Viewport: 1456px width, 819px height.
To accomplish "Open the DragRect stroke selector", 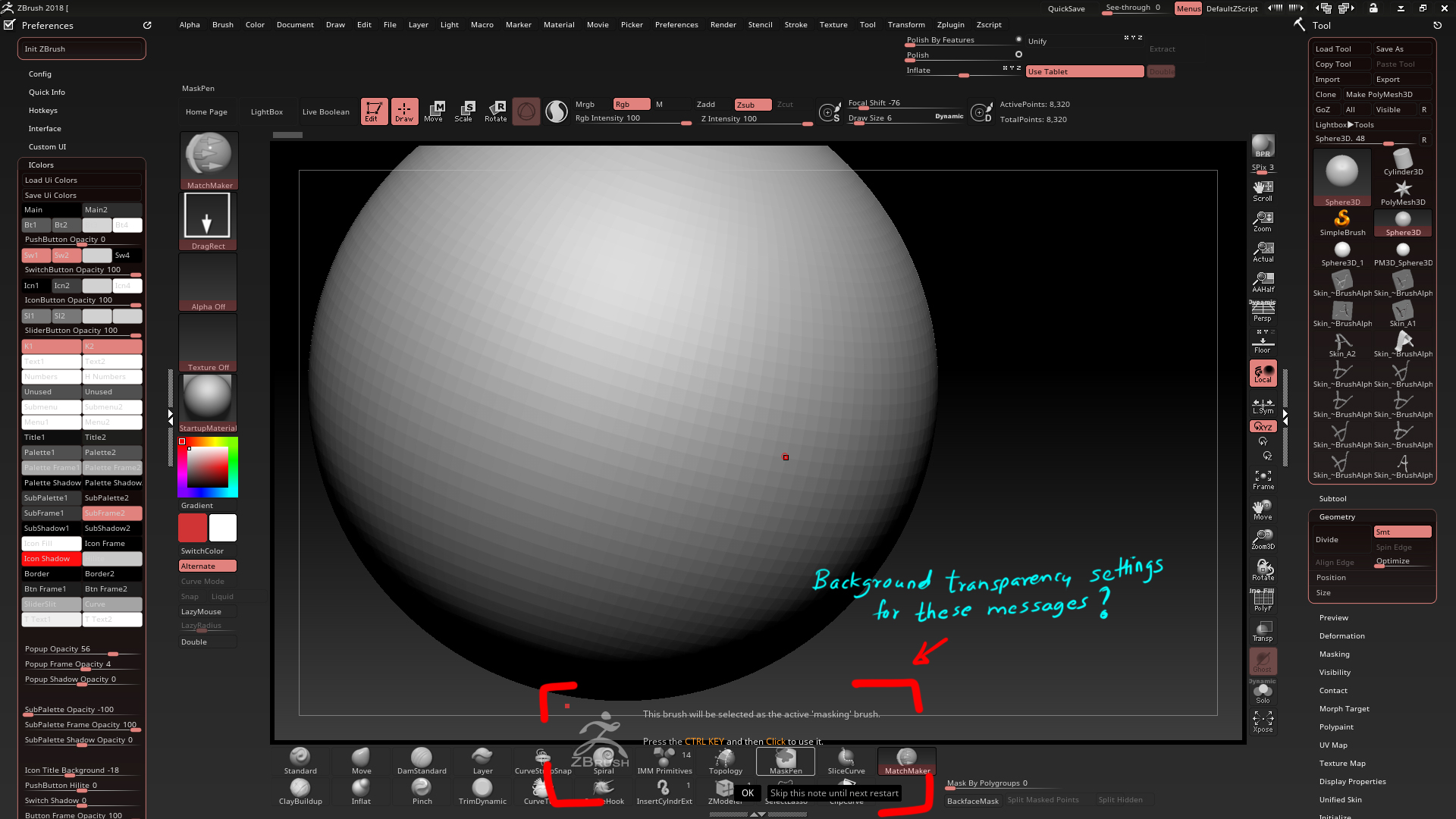I will (x=209, y=221).
